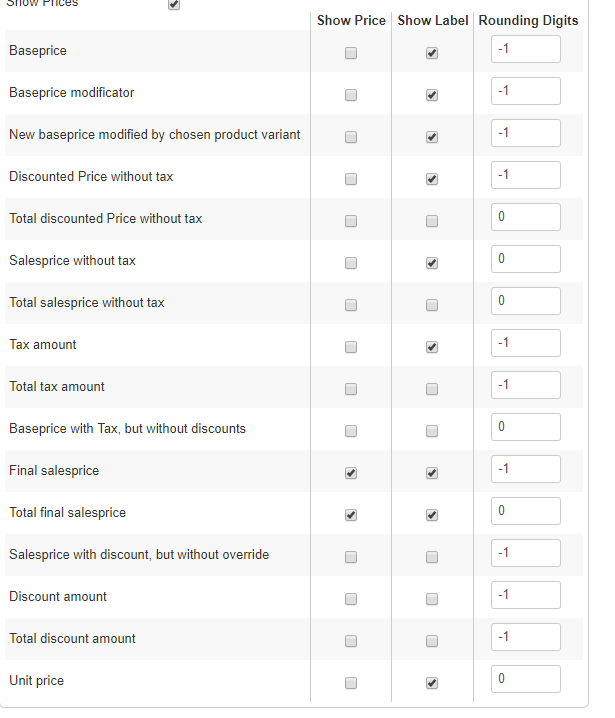Screen dimensions: 615x718
Task: Check Show Label for Total discounted Price without tax
Action: [x=432, y=222]
